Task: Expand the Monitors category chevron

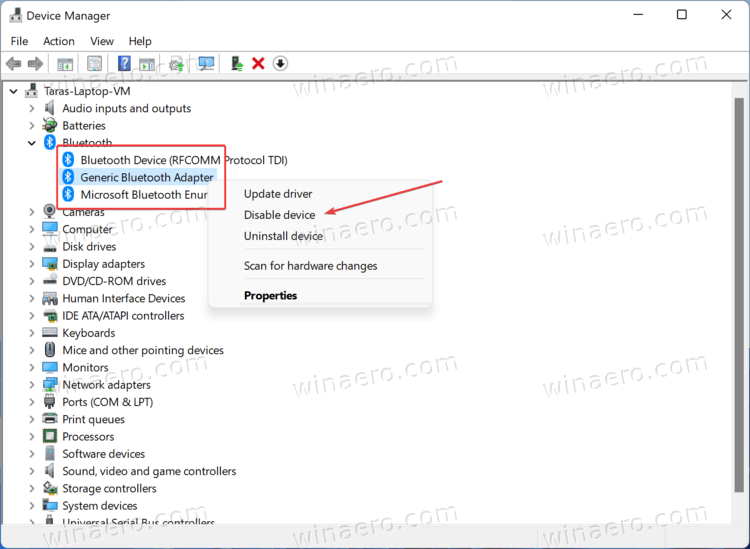Action: (x=32, y=367)
